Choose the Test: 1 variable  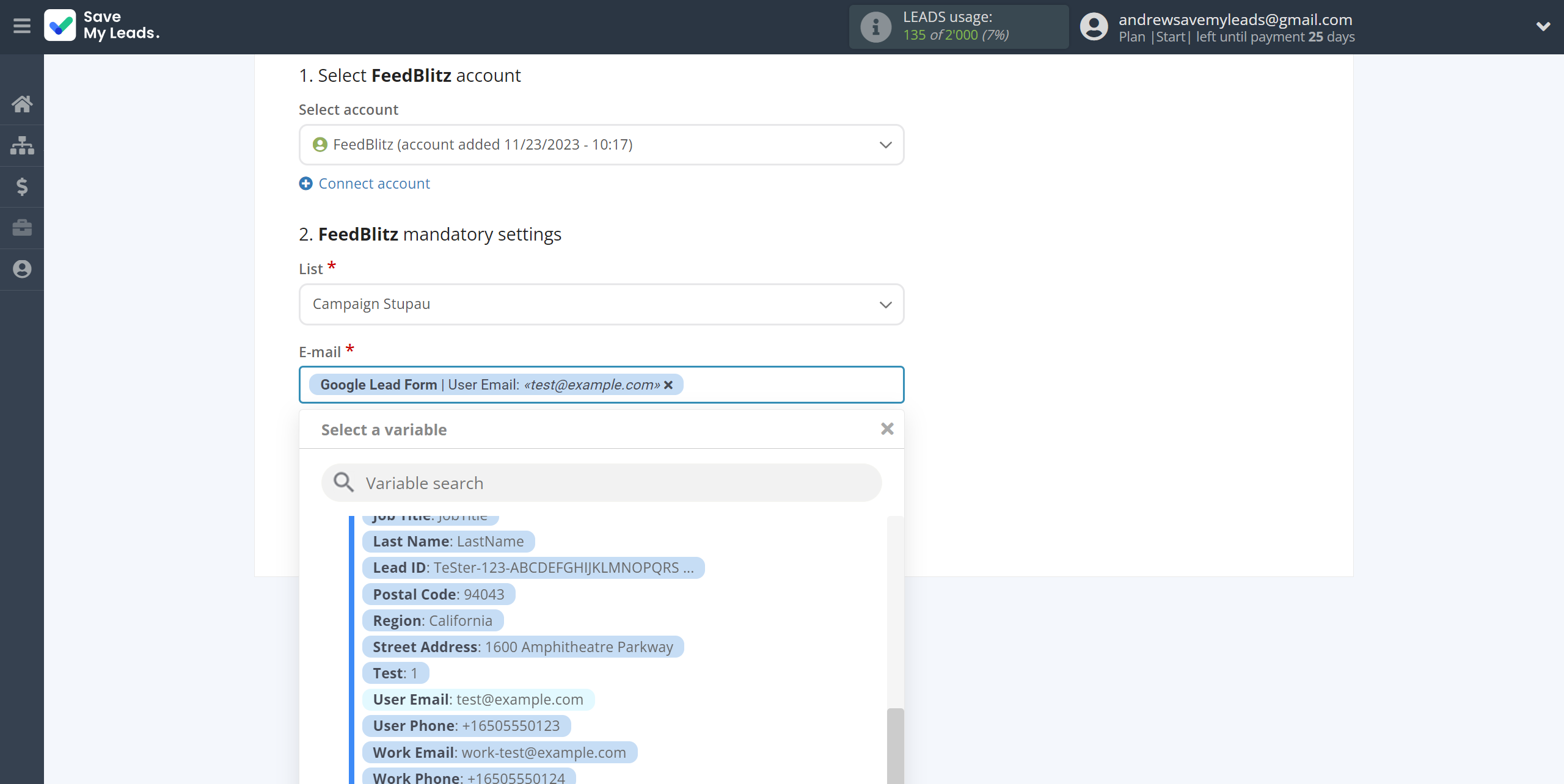pos(395,673)
